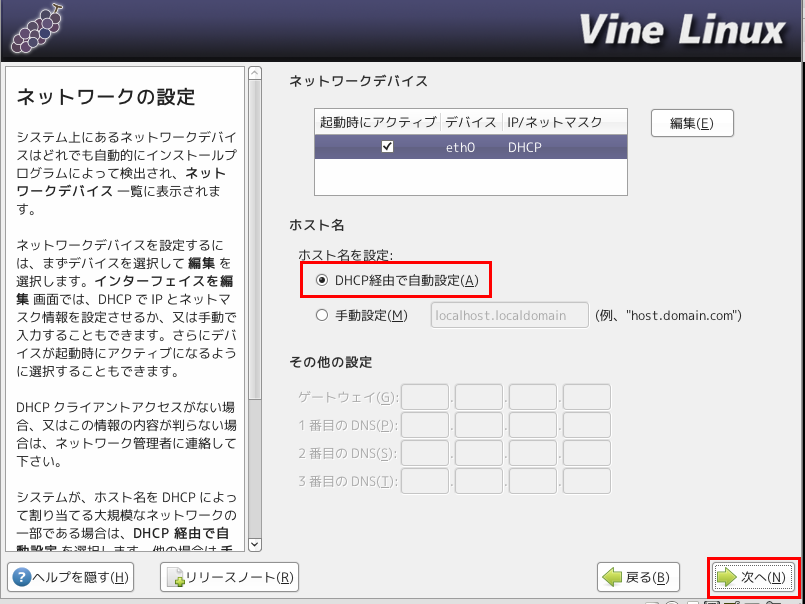Screen dimensions: 805x604
Task: Click the IP/ネットマスク column header
Action: [x=553, y=122]
